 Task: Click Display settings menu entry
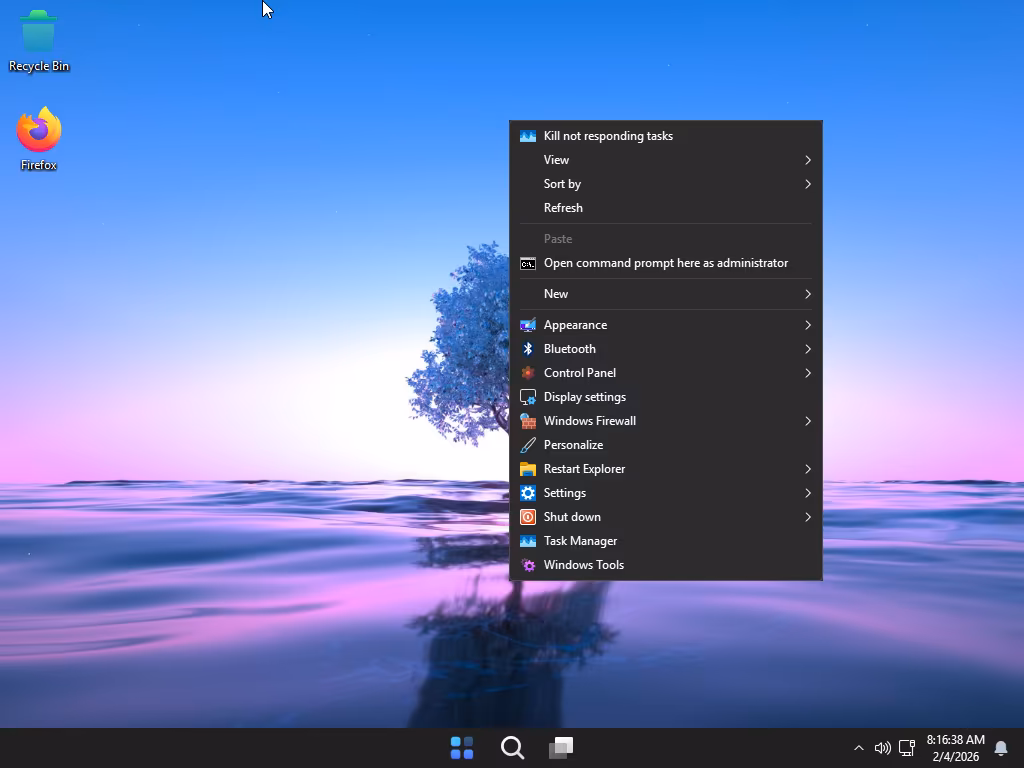(585, 397)
